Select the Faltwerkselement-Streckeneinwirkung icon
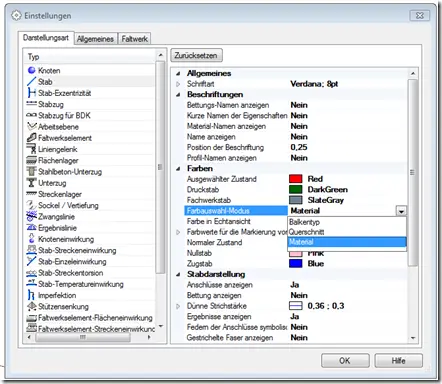 tap(31, 328)
